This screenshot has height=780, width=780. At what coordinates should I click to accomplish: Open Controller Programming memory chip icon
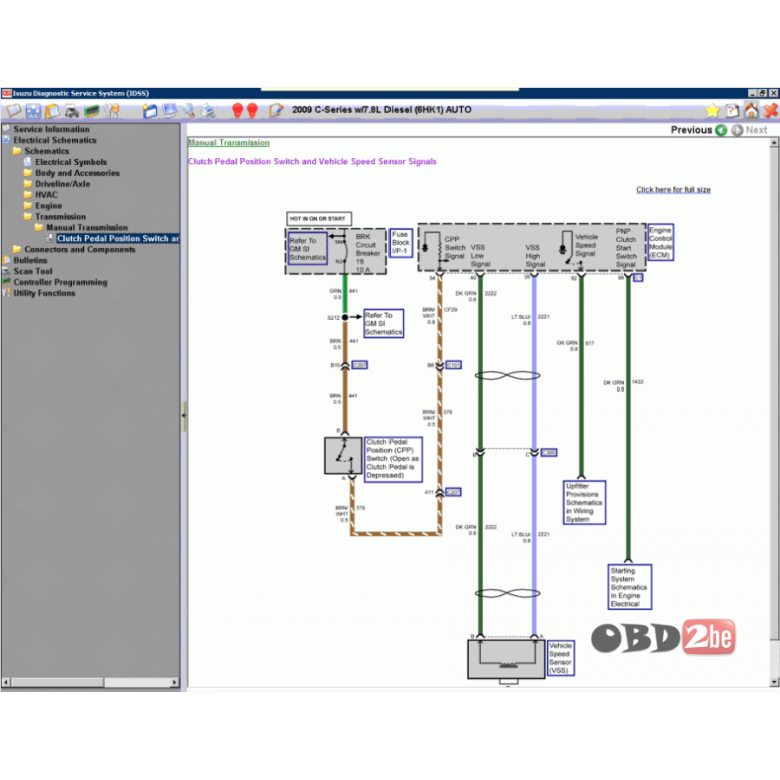[92, 111]
